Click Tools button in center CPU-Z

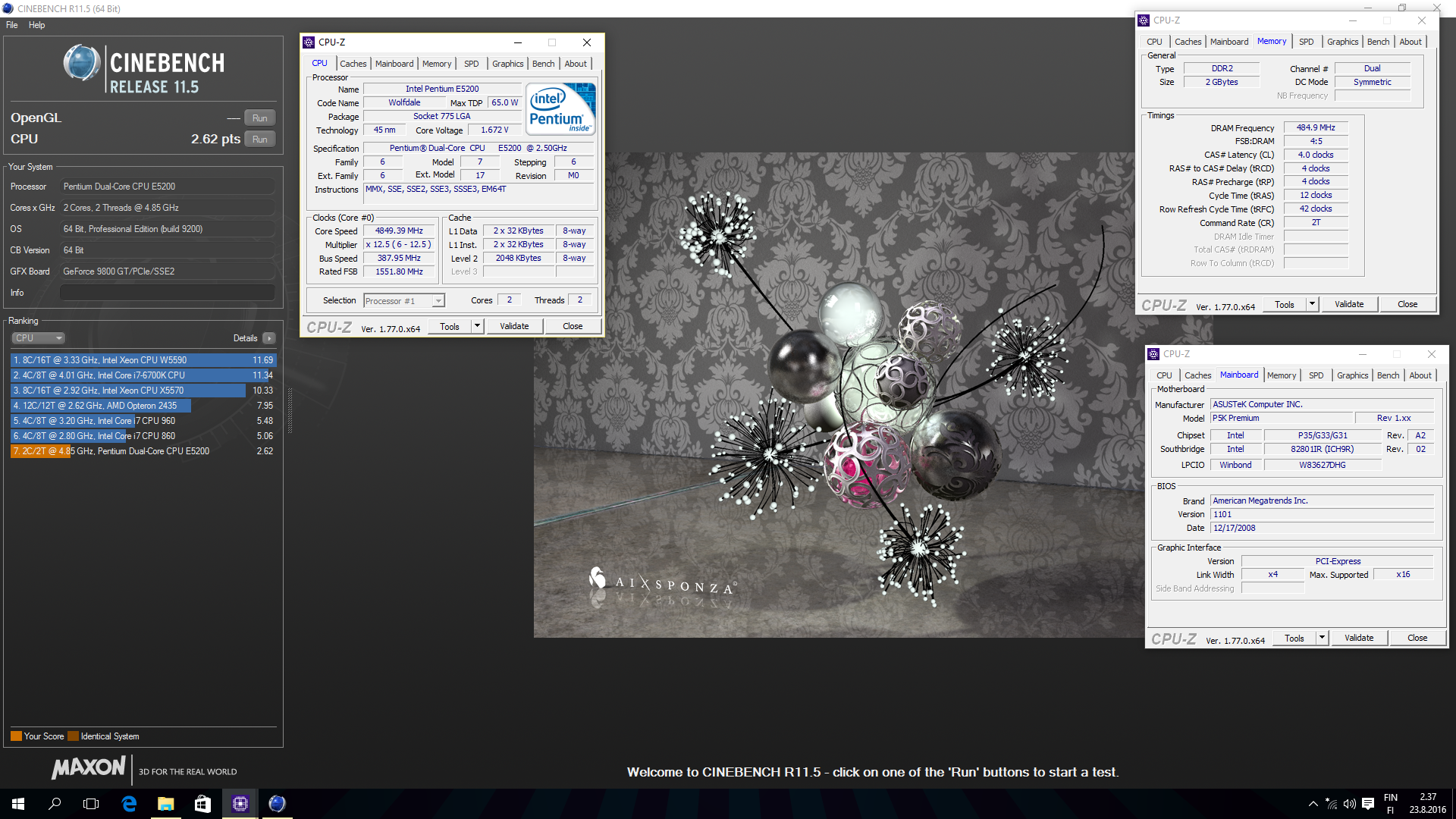450,327
